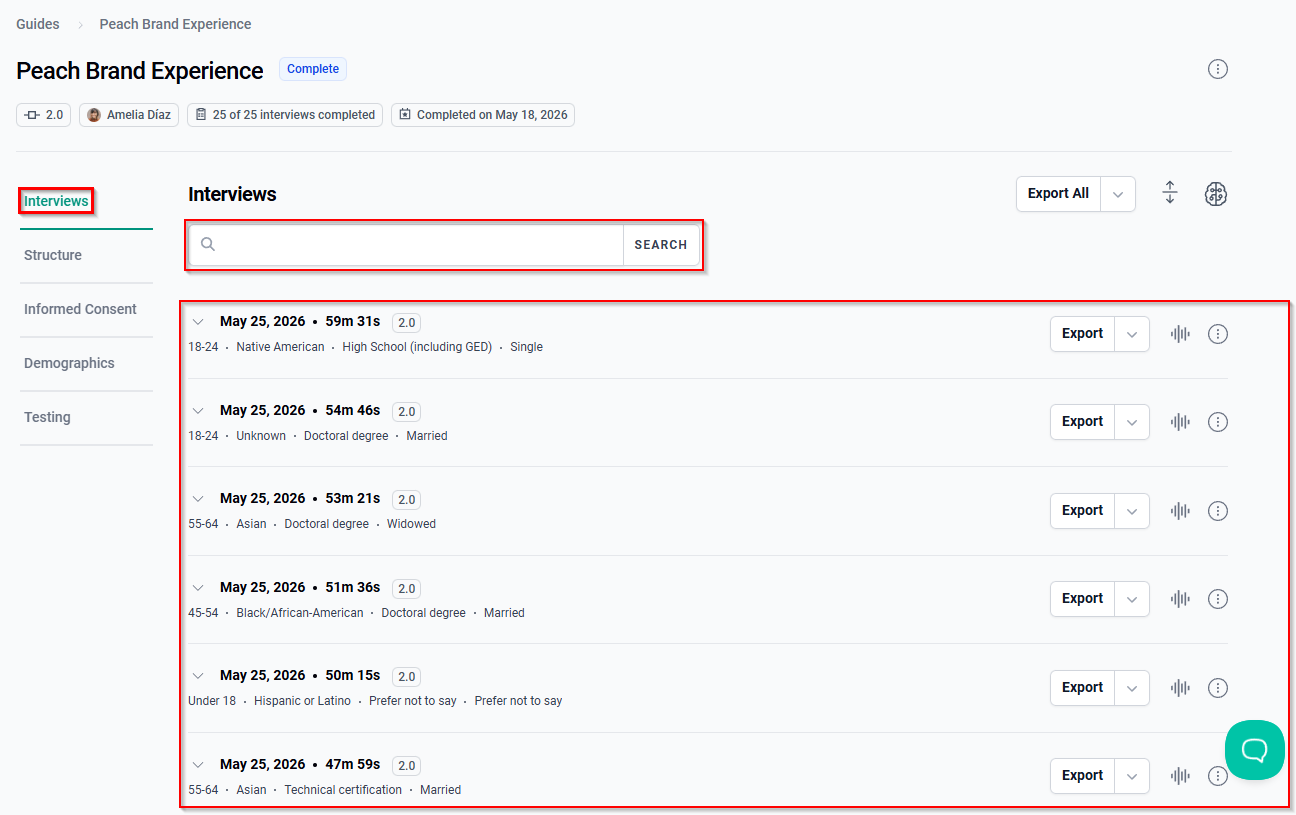The image size is (1296, 815).
Task: Open more options for 51m 36s interview
Action: pyautogui.click(x=1217, y=599)
